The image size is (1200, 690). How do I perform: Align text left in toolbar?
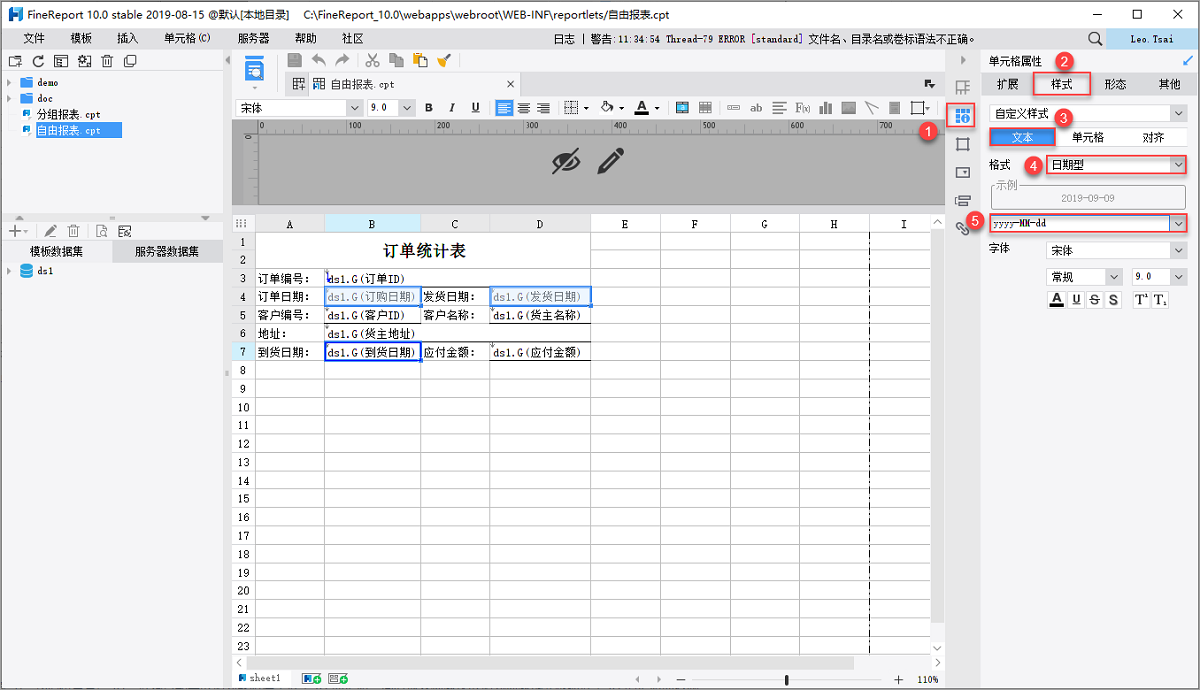tap(504, 108)
